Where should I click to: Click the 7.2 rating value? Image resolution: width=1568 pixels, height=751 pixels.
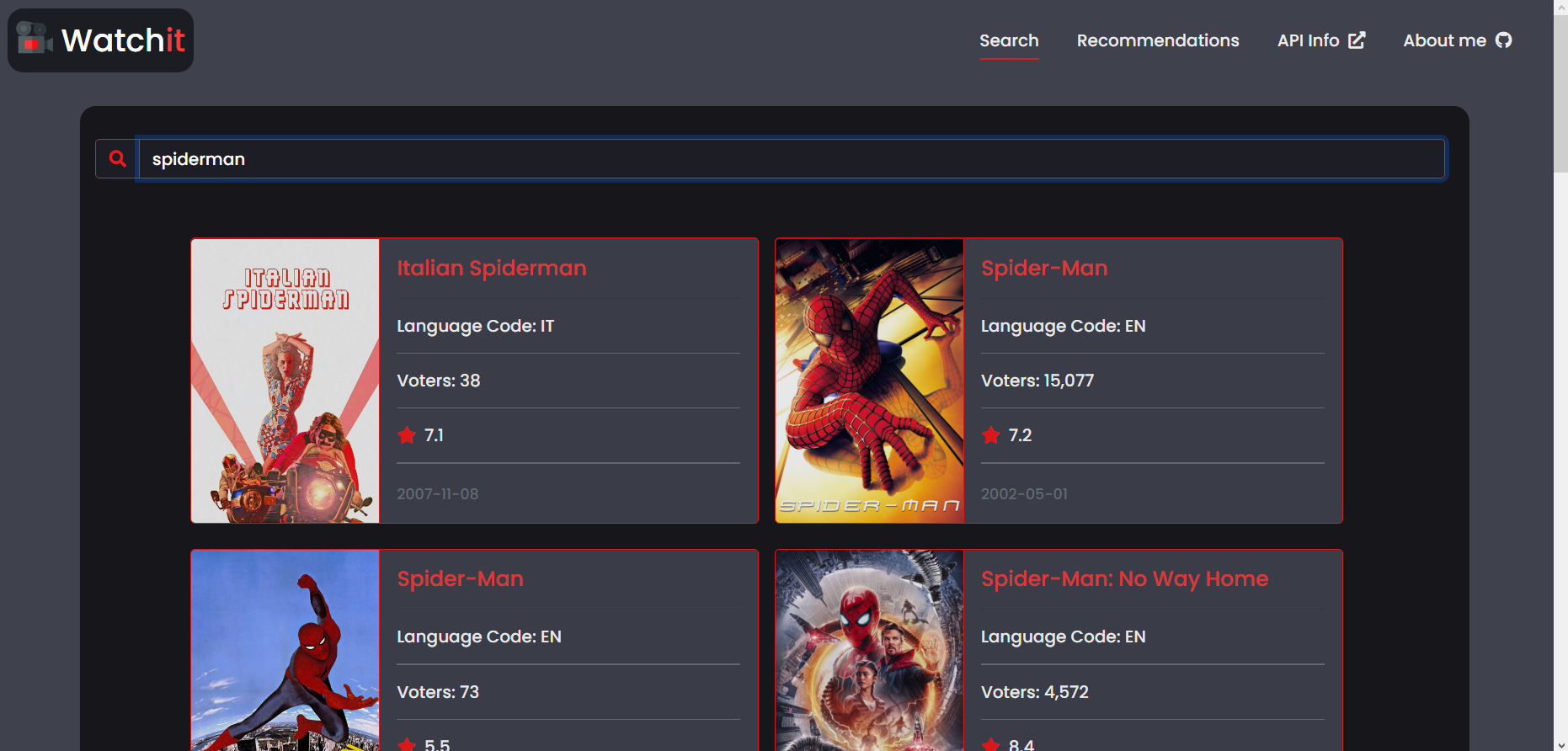point(1020,435)
